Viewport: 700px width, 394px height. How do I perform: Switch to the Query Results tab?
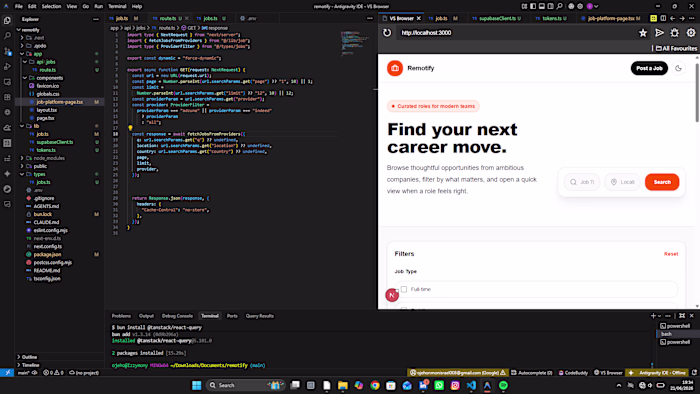click(x=259, y=316)
